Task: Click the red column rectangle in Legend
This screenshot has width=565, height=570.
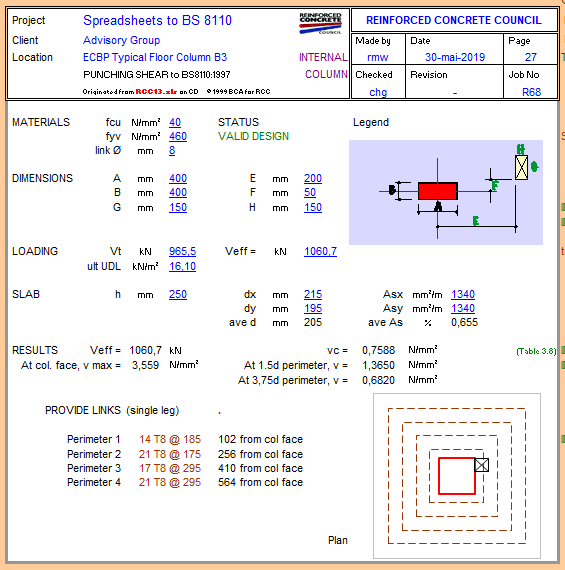Action: [x=438, y=191]
